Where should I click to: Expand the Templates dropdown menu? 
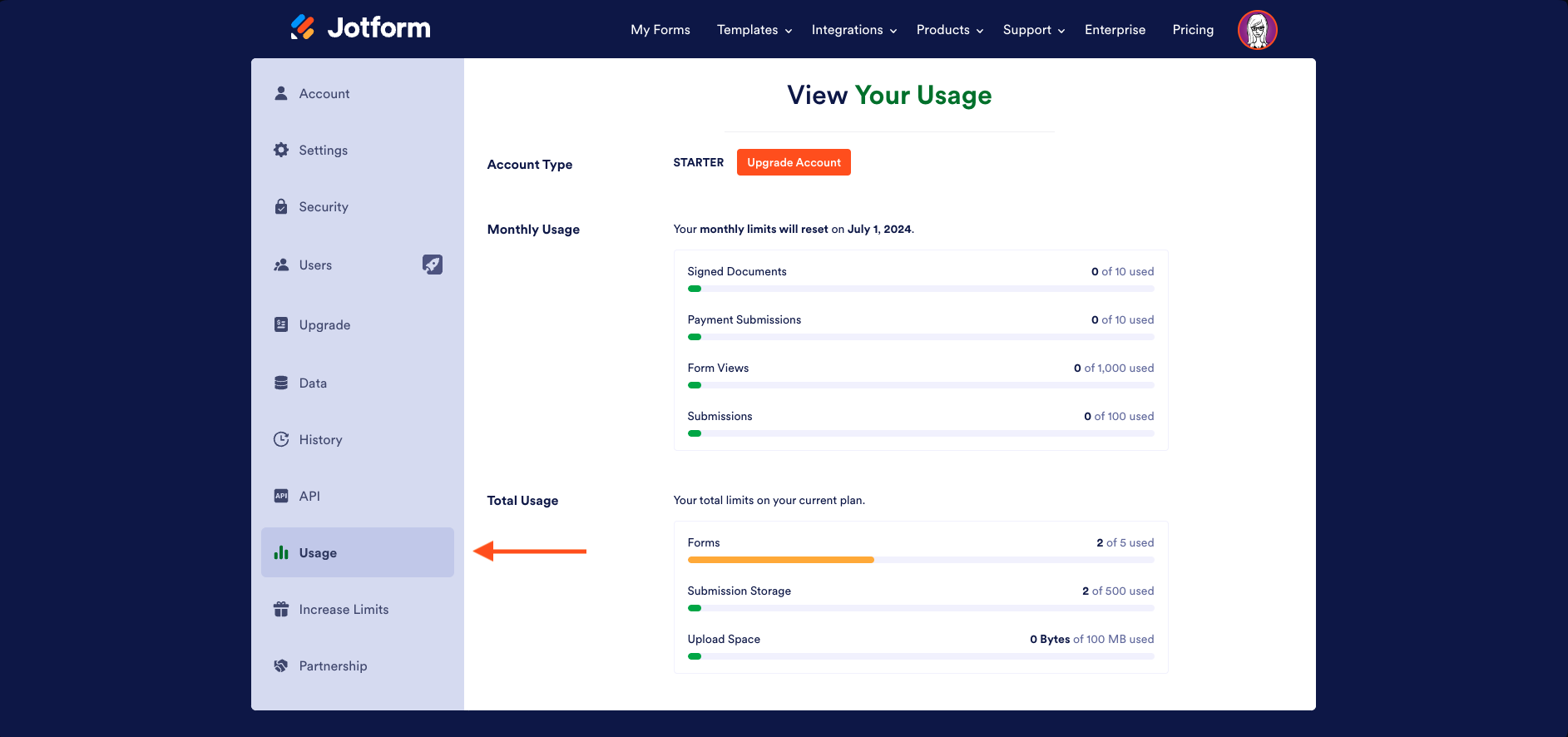coord(754,30)
